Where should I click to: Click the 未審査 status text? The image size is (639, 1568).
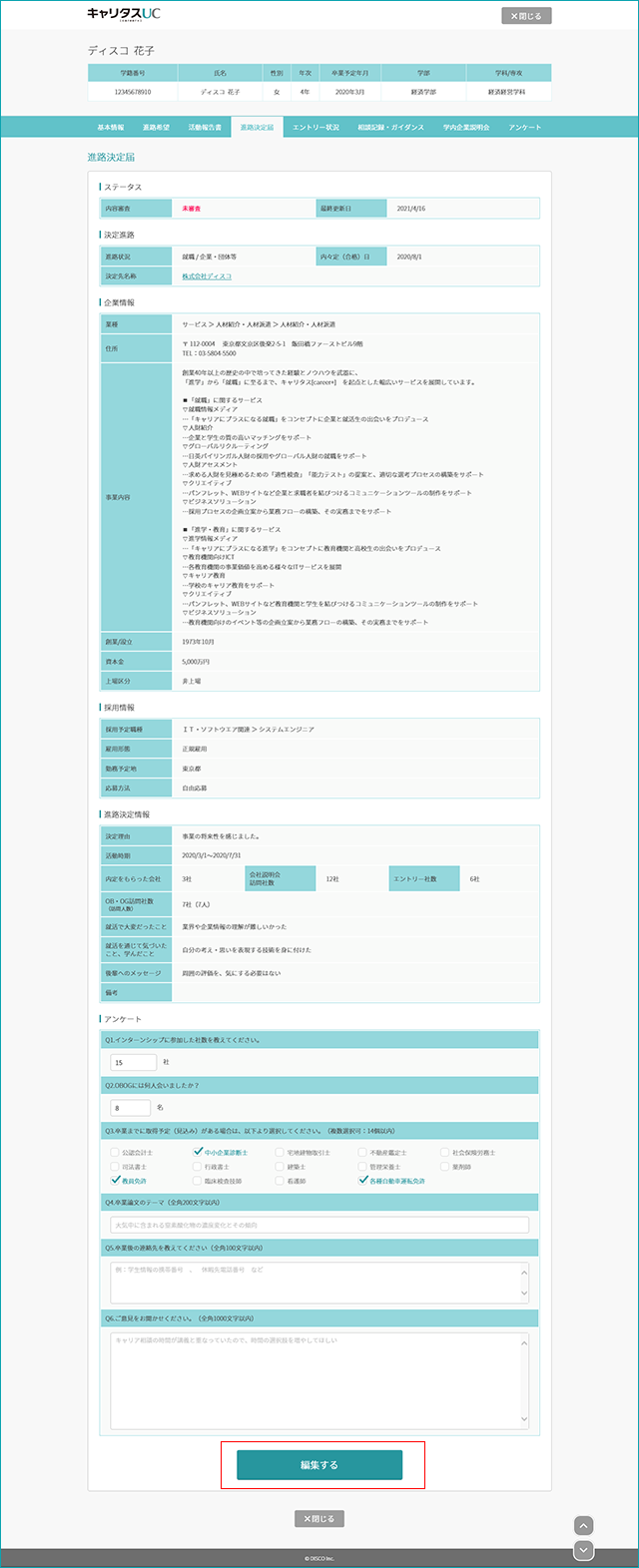point(191,209)
